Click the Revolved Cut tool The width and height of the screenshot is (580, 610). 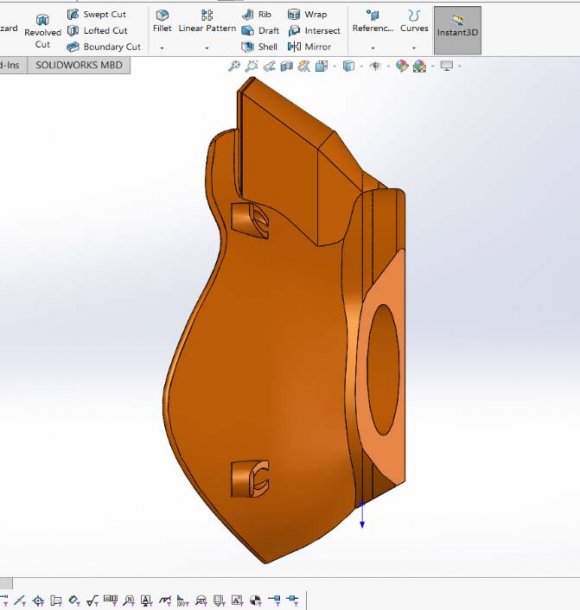(42, 32)
